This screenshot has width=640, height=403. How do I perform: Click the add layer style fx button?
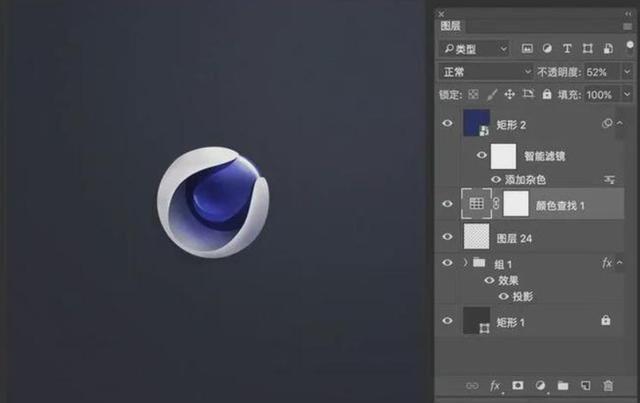[495, 385]
